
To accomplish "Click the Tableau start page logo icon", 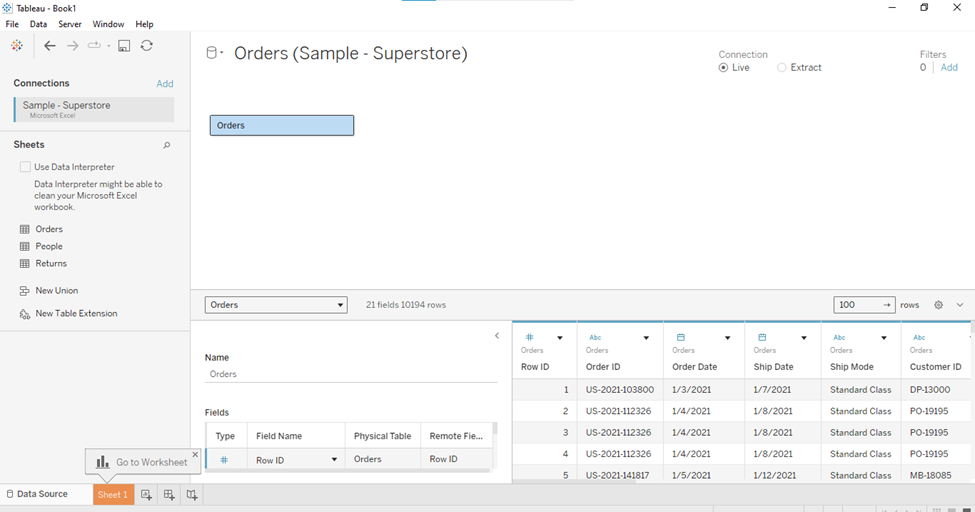I will click(17, 45).
